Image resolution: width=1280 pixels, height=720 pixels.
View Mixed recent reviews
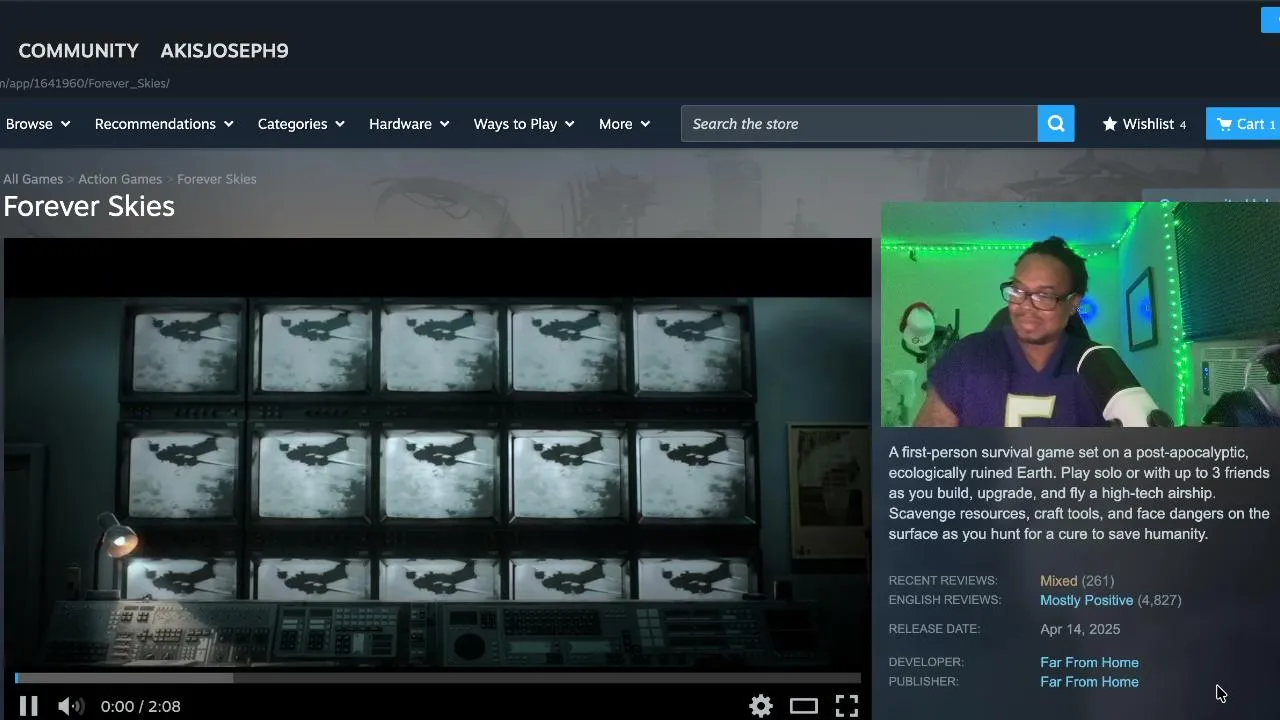(1058, 581)
